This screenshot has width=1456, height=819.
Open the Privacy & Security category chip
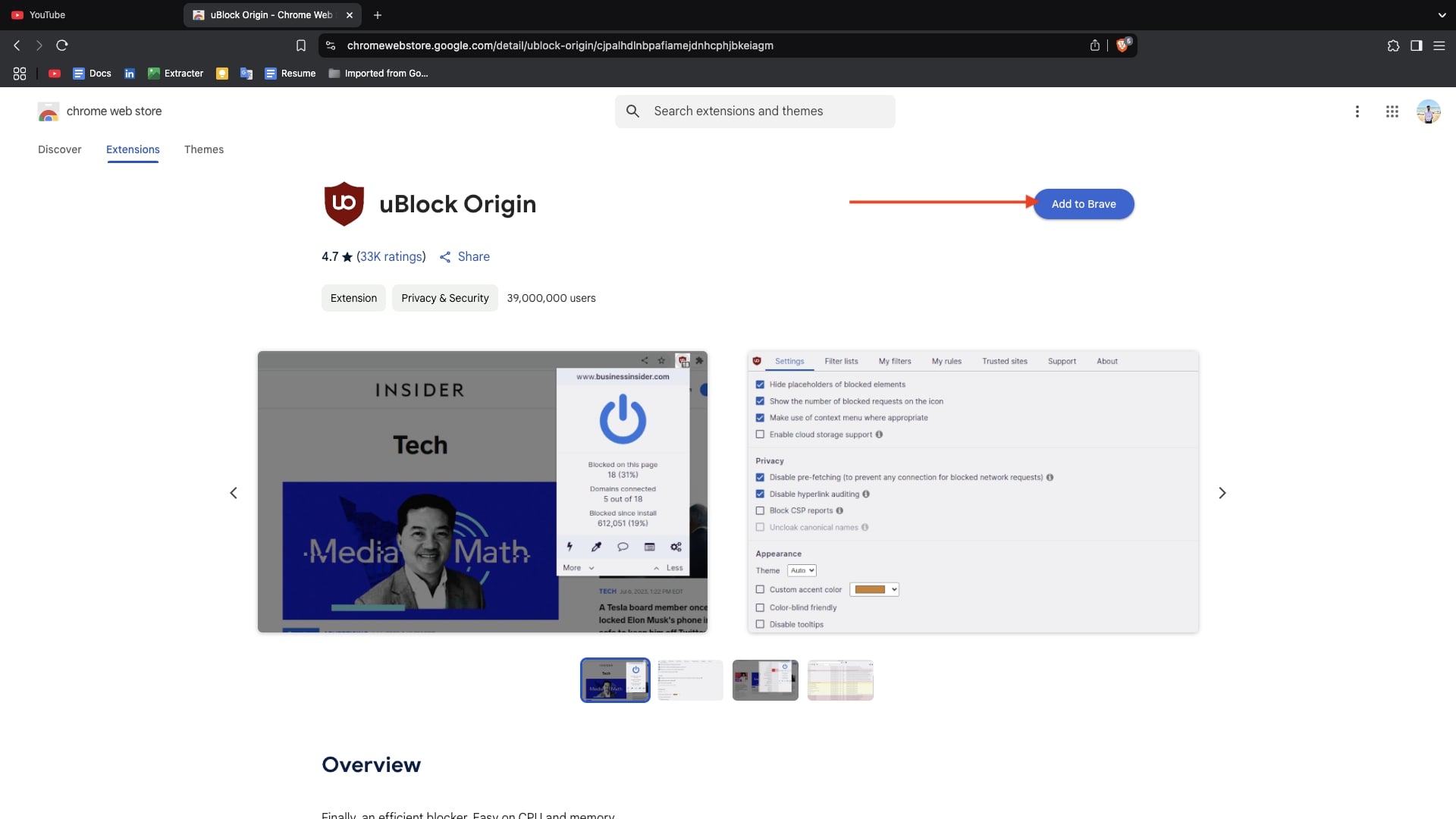pos(444,298)
